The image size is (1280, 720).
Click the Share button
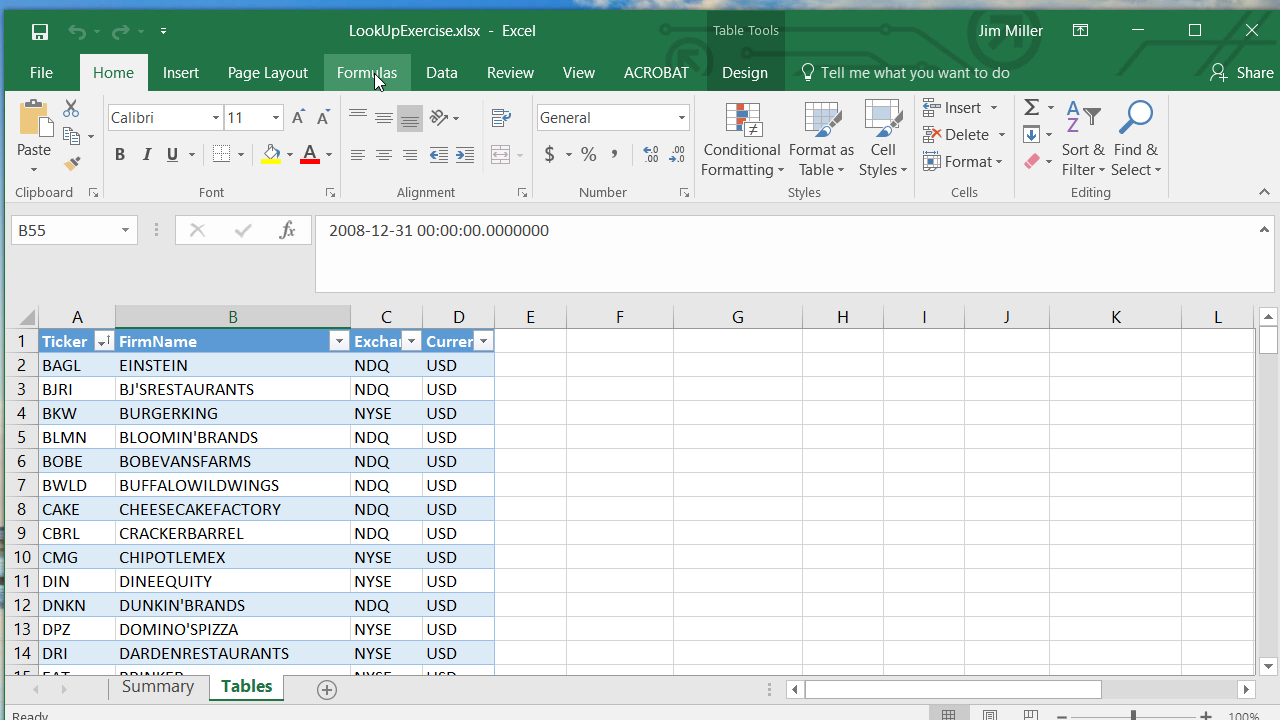1242,73
